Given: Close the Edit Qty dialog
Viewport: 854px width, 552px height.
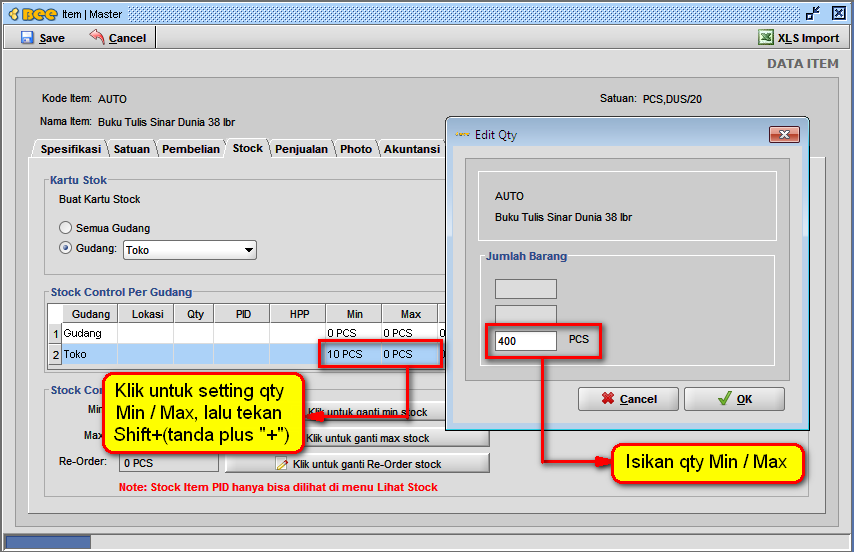Looking at the screenshot, I should pyautogui.click(x=782, y=134).
